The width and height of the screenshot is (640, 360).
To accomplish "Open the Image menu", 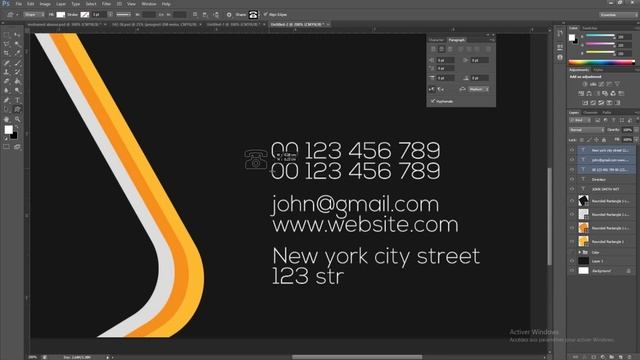I will (45, 4).
